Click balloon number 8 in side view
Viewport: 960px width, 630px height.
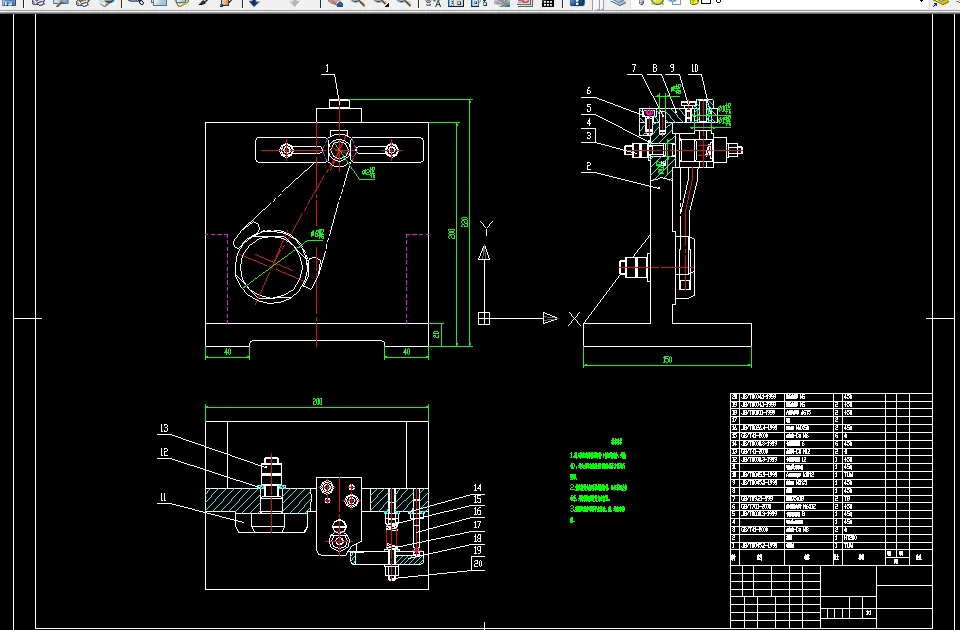pyautogui.click(x=654, y=69)
